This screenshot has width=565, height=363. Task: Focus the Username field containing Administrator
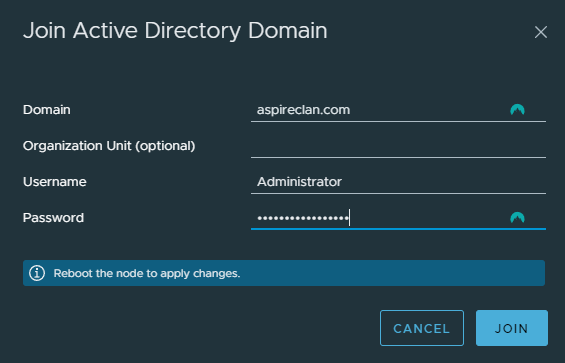click(398, 182)
